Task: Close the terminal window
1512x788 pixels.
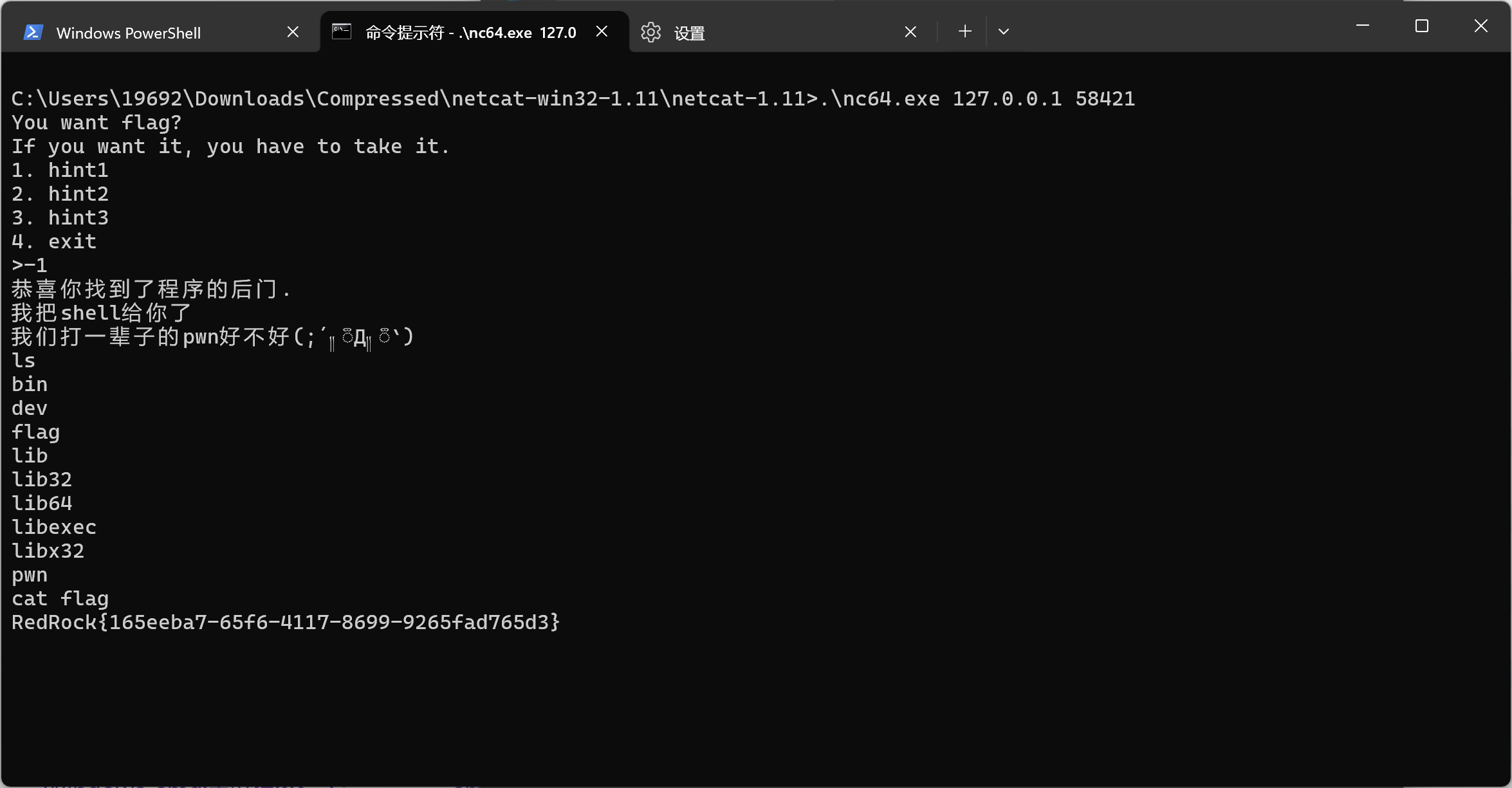Action: click(1481, 26)
